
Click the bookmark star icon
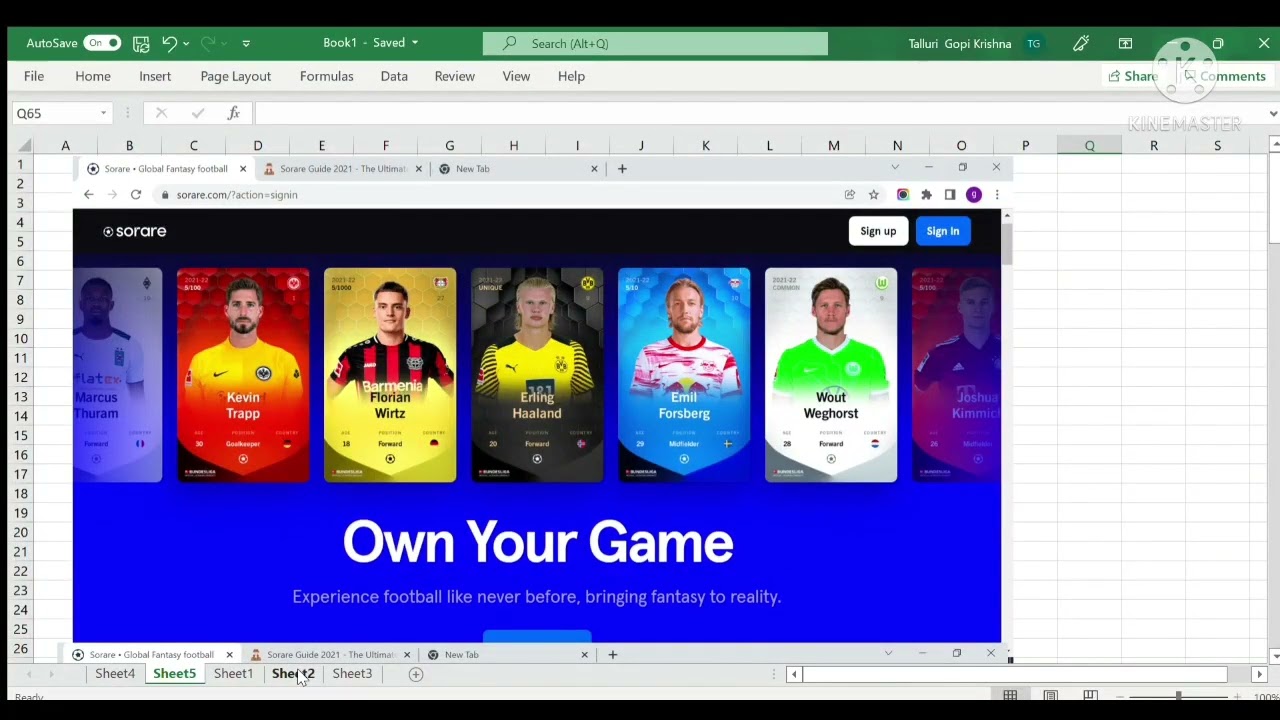[873, 195]
